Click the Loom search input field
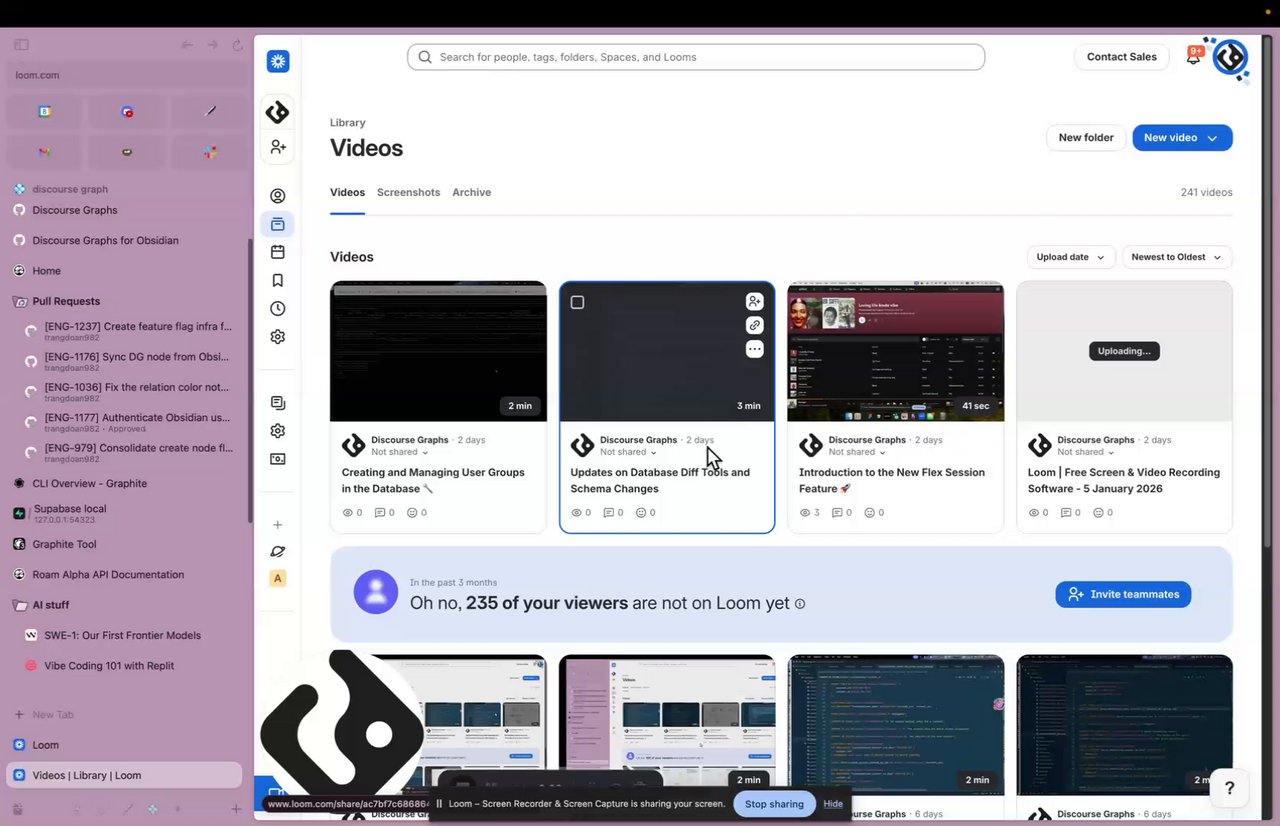Image resolution: width=1280 pixels, height=826 pixels. click(x=696, y=57)
